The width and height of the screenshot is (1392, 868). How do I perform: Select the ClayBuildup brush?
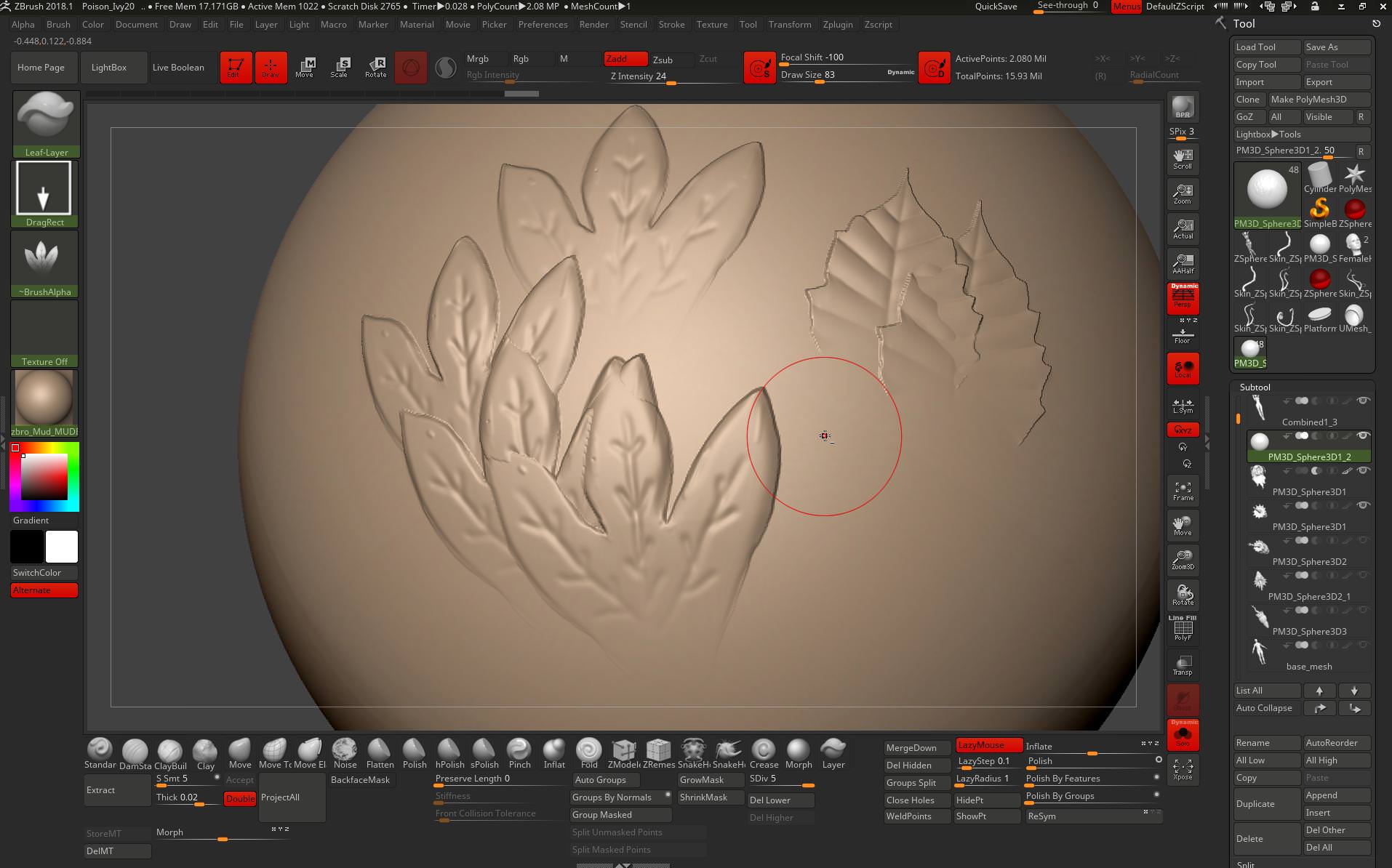(169, 754)
